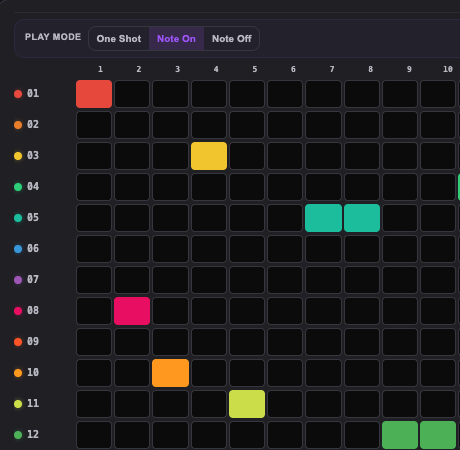
Task: Select One Shot play mode
Action: 119,39
